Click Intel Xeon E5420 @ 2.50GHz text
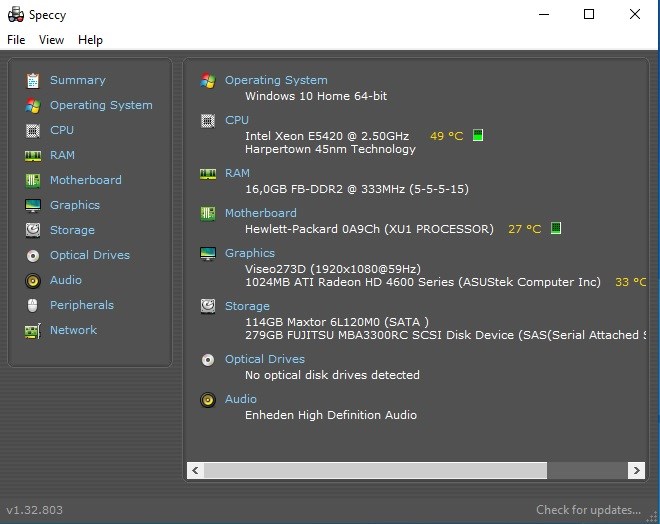 [327, 136]
